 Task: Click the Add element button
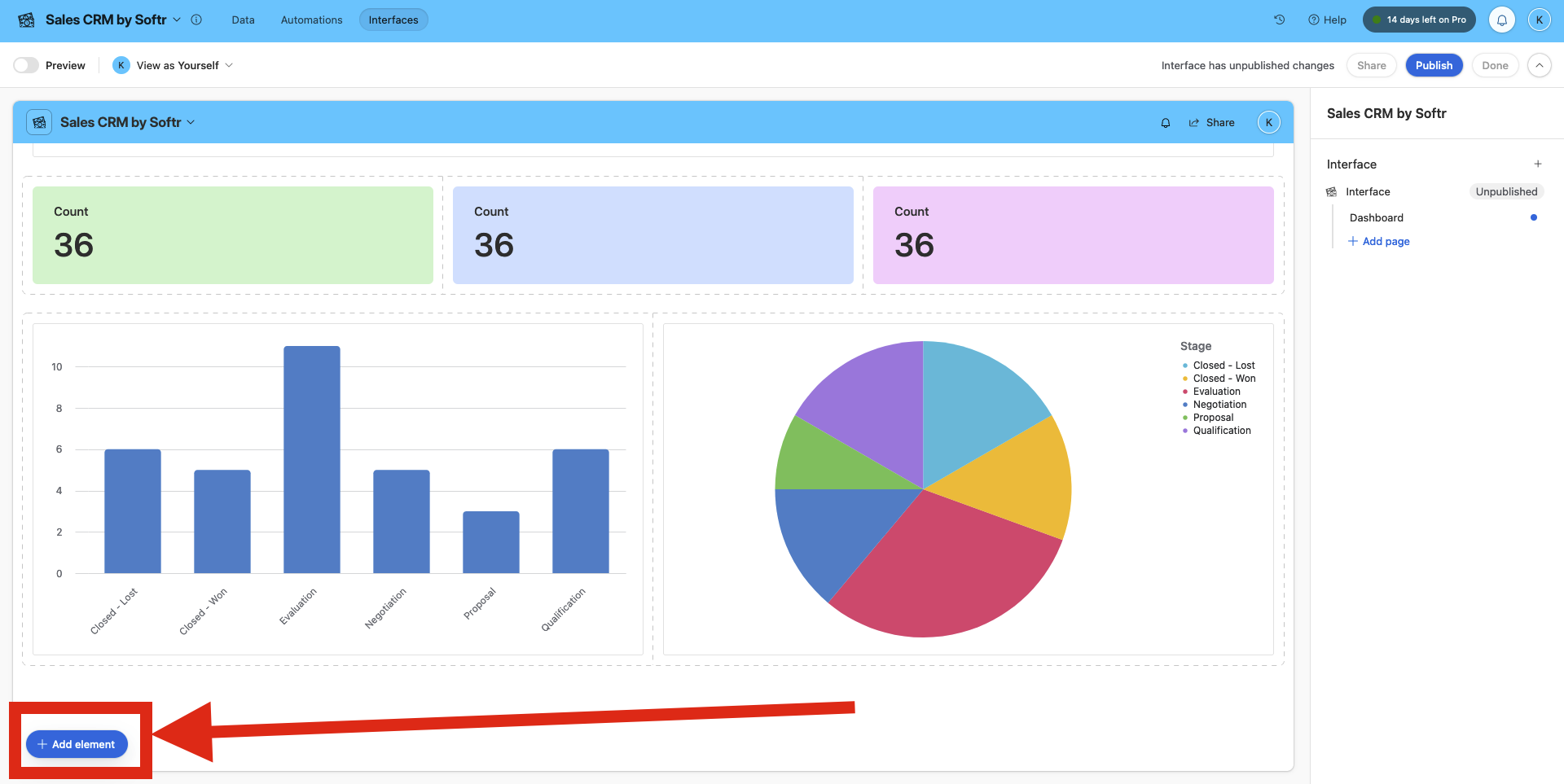coord(77,744)
